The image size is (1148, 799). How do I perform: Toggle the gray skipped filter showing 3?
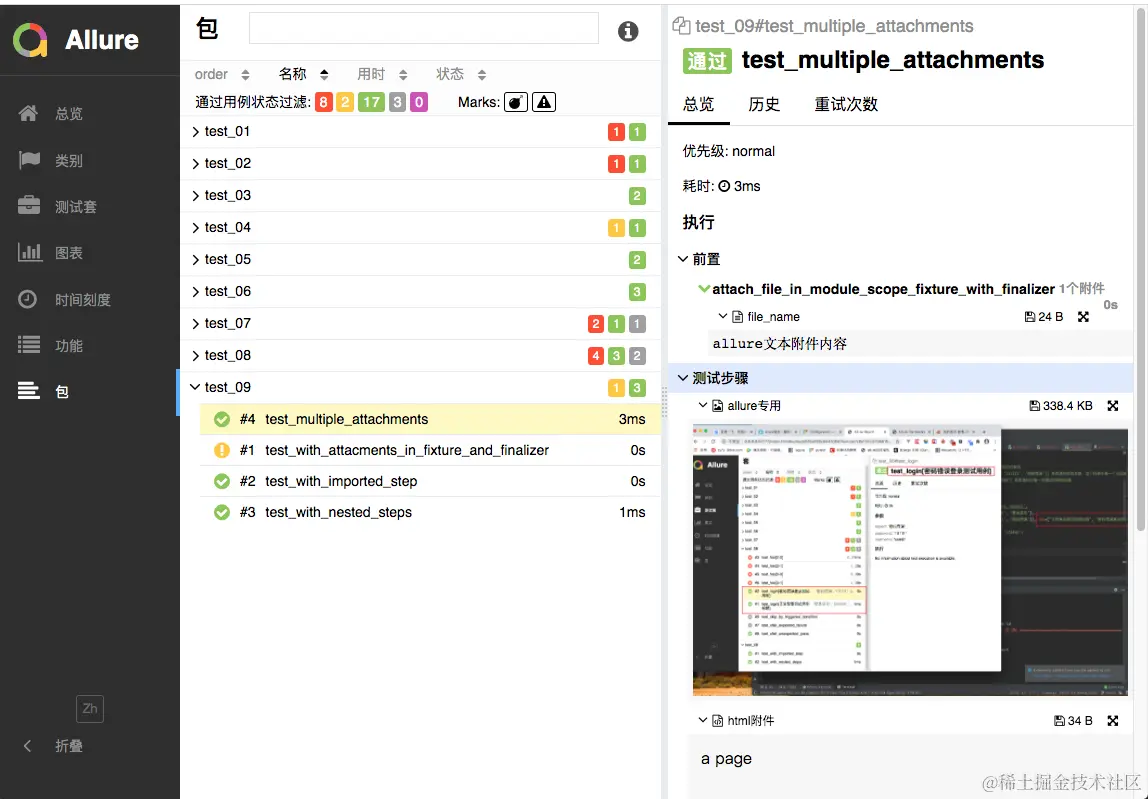pyautogui.click(x=397, y=103)
